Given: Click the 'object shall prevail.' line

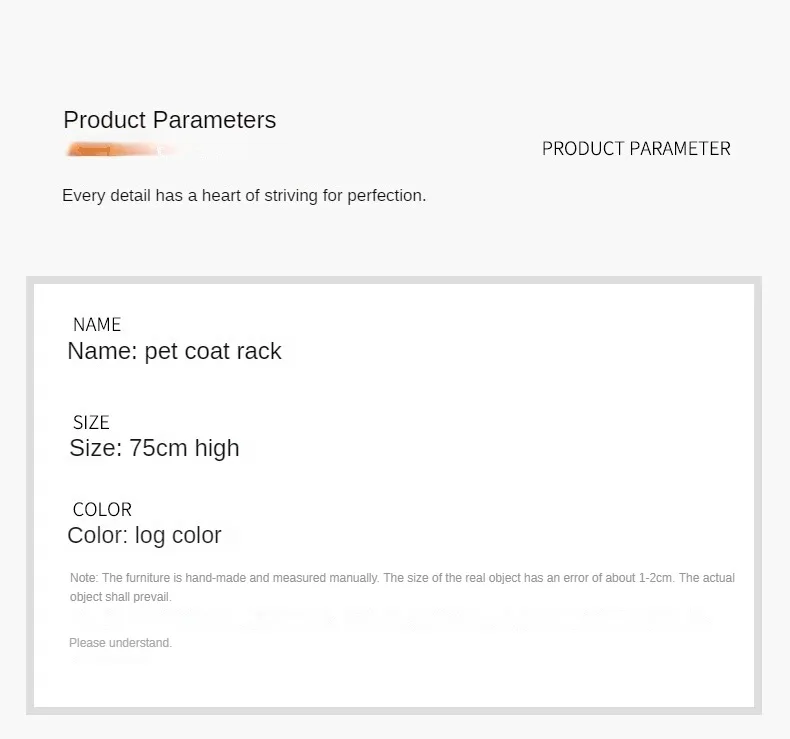Looking at the screenshot, I should click(x=121, y=597).
